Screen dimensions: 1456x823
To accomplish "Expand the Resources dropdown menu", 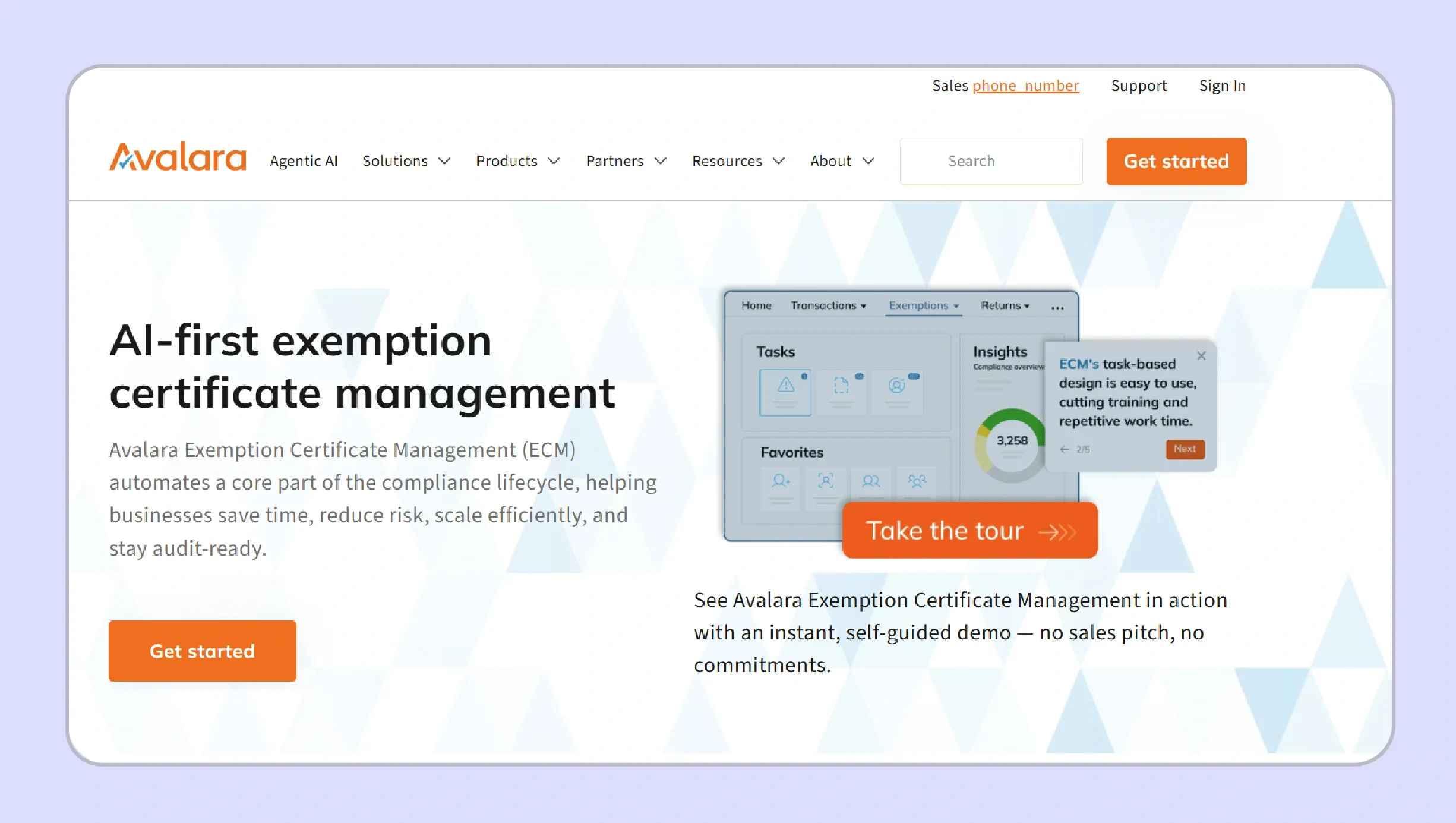I will [x=738, y=161].
